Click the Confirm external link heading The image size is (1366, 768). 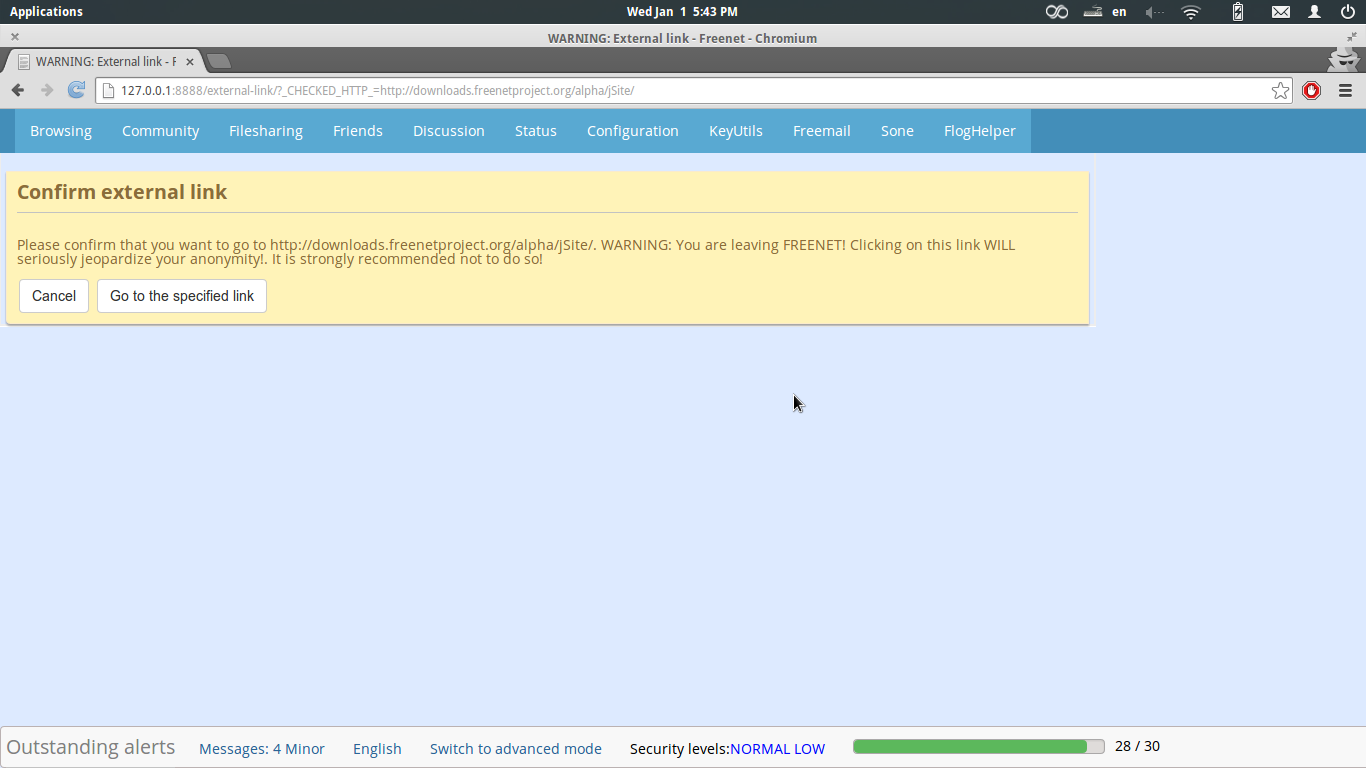pos(122,192)
